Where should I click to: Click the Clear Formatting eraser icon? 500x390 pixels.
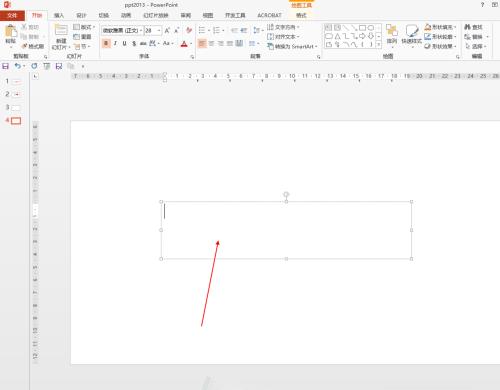[189, 30]
